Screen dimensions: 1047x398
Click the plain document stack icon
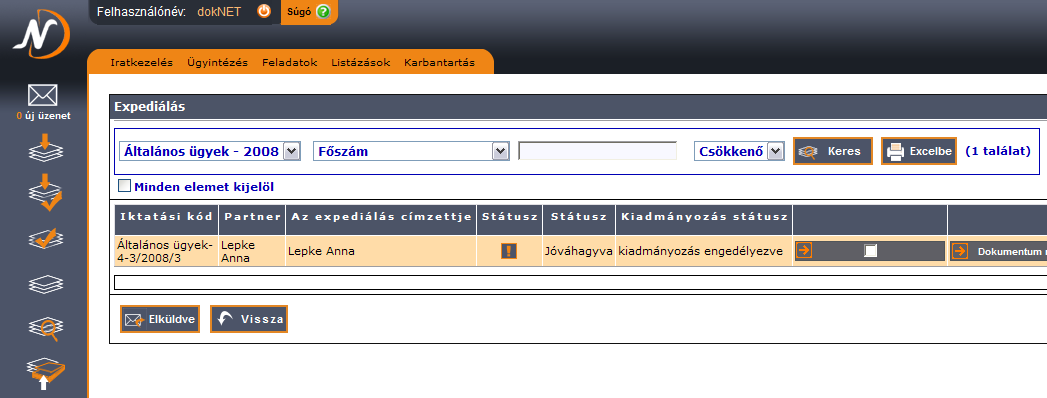coord(46,284)
